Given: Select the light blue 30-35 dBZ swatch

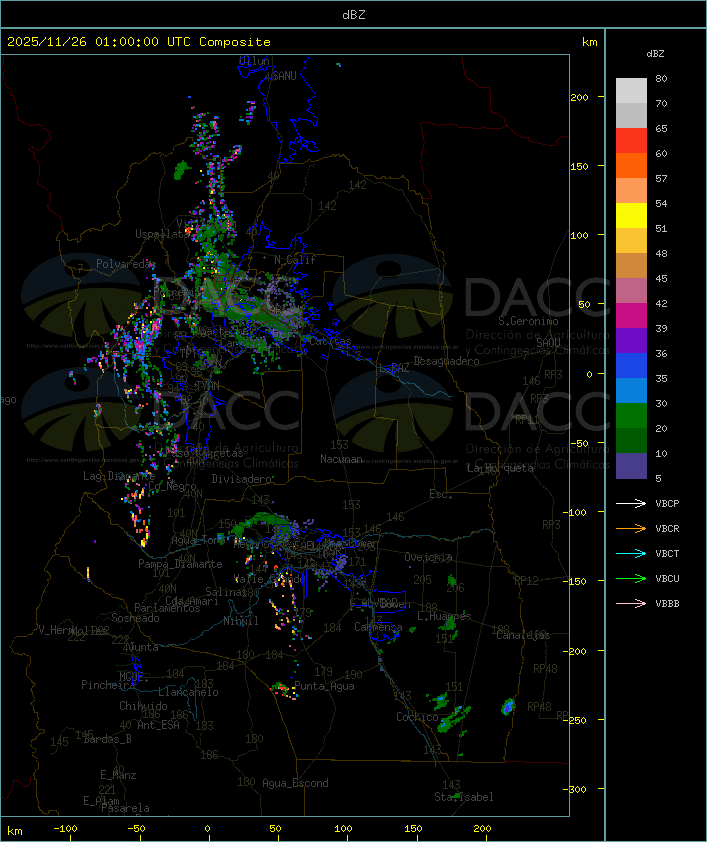Looking at the screenshot, I should [631, 391].
